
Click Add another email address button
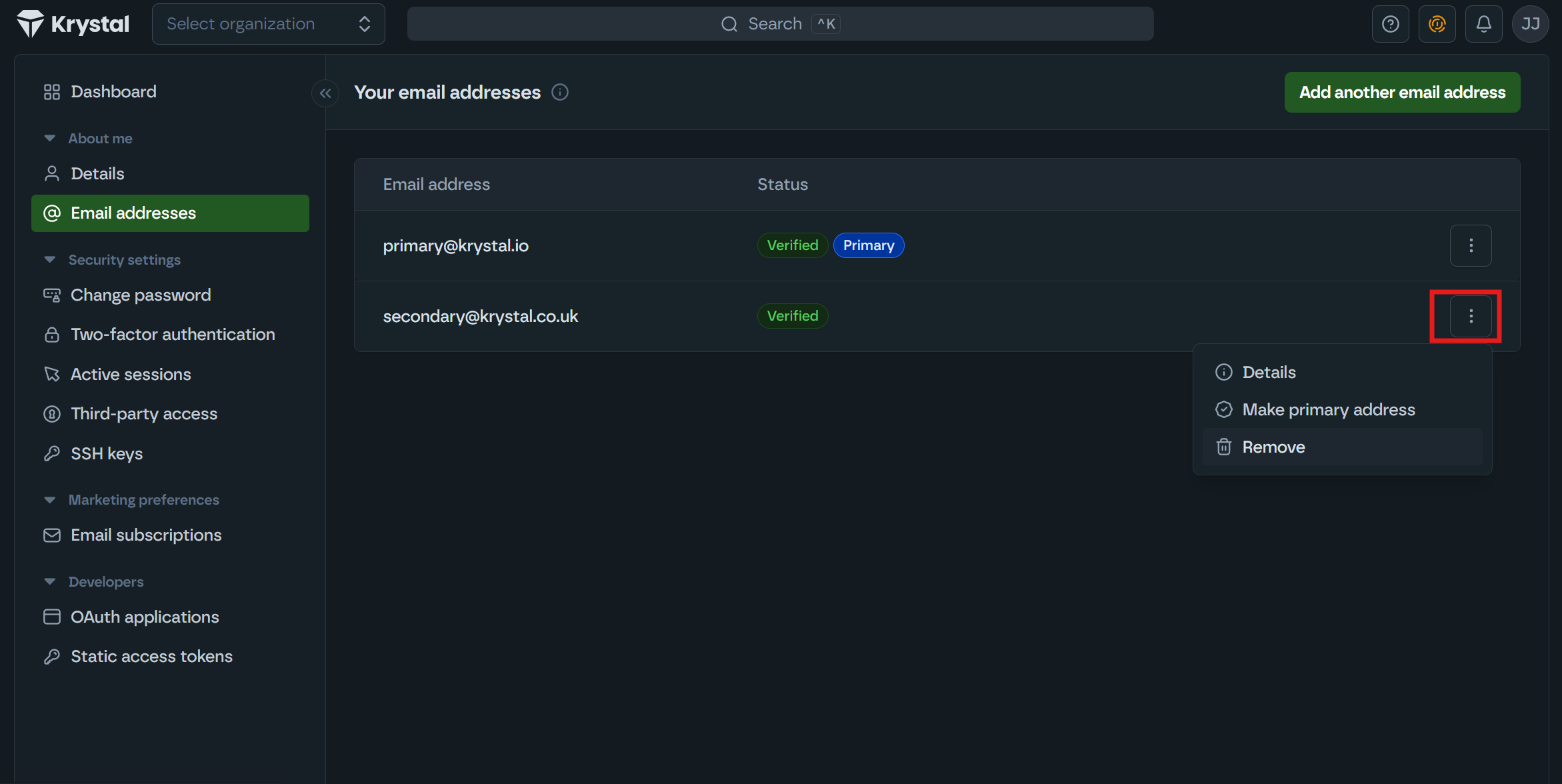coord(1402,92)
